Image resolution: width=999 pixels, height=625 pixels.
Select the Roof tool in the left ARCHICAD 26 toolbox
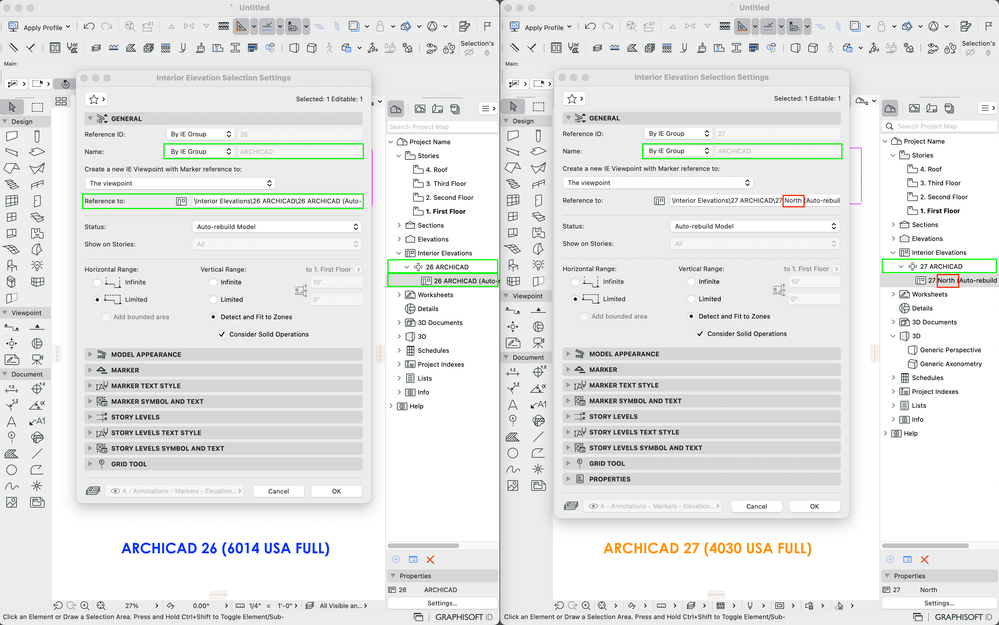point(11,168)
